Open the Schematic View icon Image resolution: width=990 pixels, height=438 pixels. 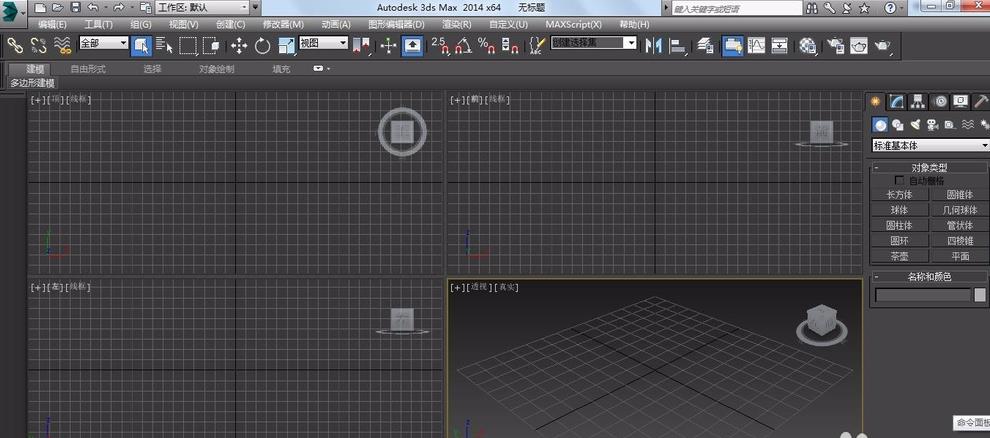(x=780, y=45)
